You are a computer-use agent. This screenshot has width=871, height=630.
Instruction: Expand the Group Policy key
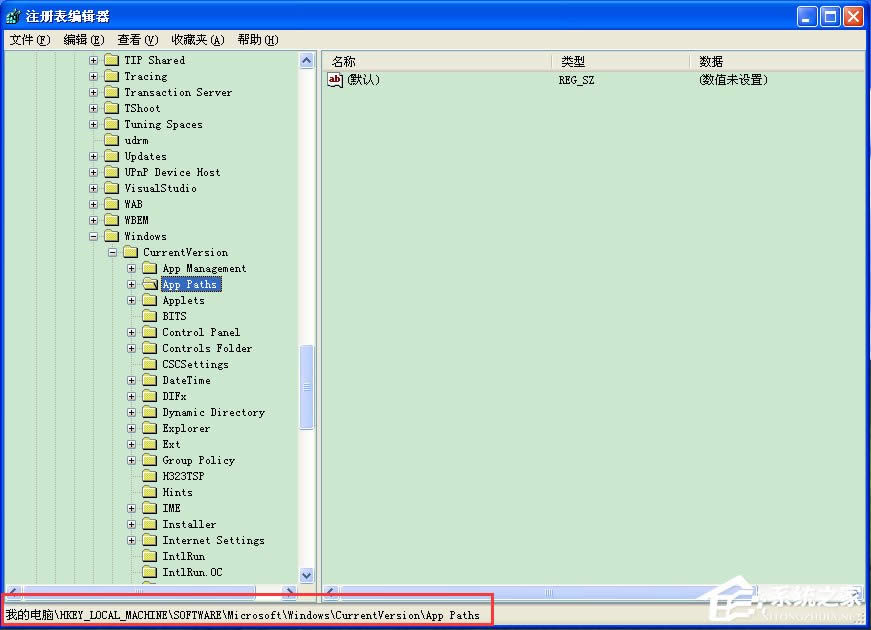(131, 460)
